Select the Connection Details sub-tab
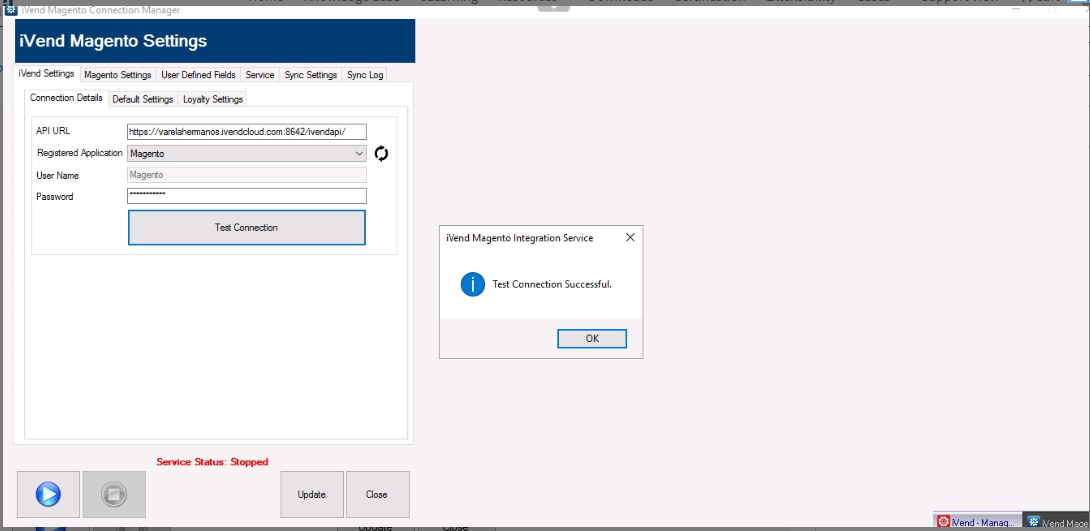The image size is (1090, 531). tap(67, 98)
